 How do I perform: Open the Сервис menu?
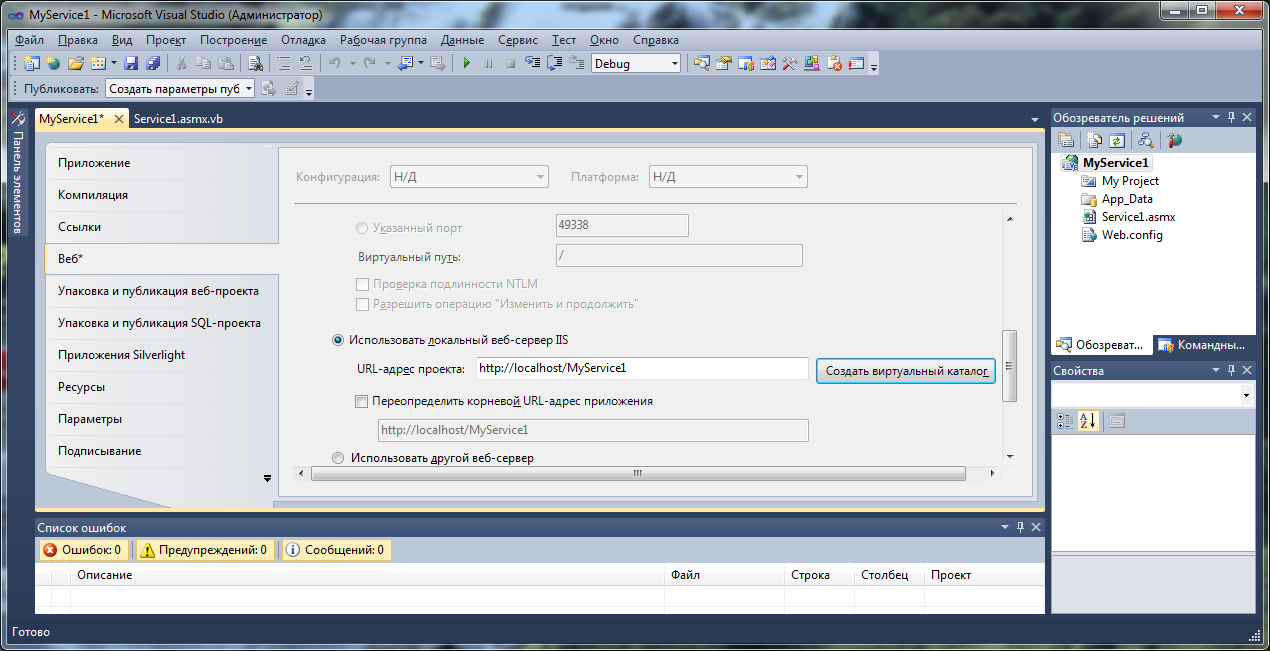517,40
